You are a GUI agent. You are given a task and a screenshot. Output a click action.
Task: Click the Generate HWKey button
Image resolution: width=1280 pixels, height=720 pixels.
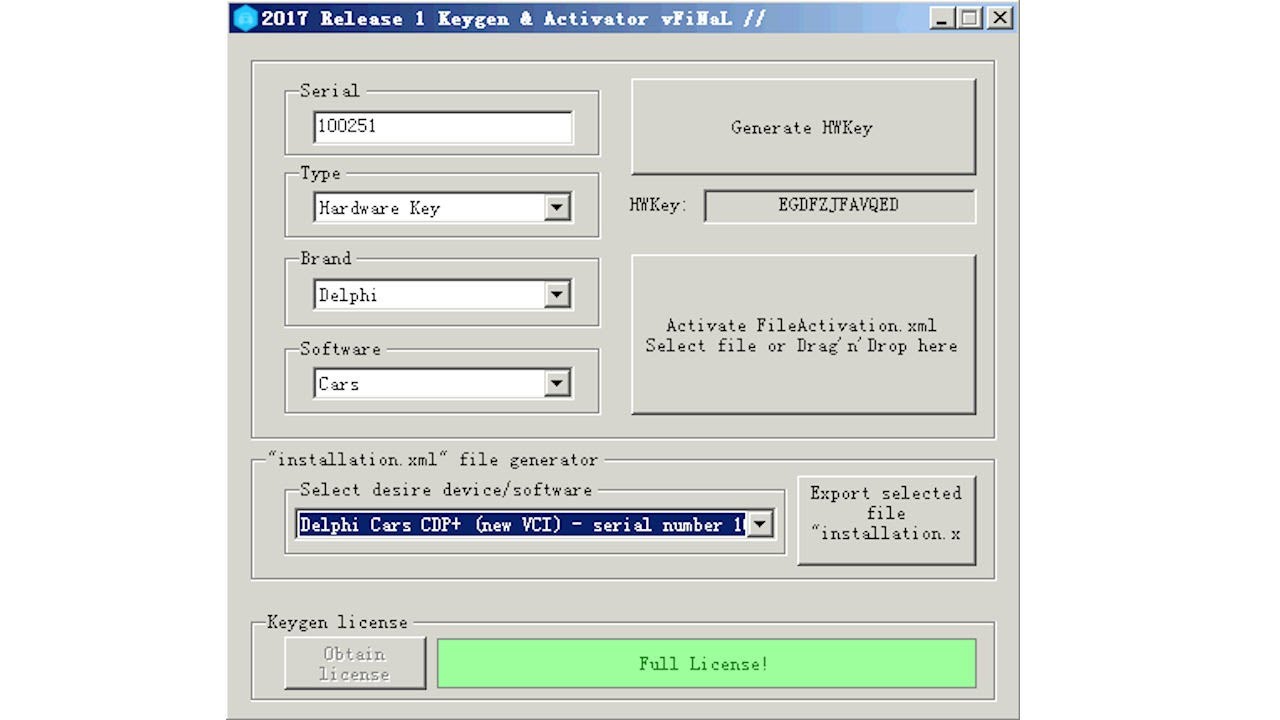[x=803, y=127]
